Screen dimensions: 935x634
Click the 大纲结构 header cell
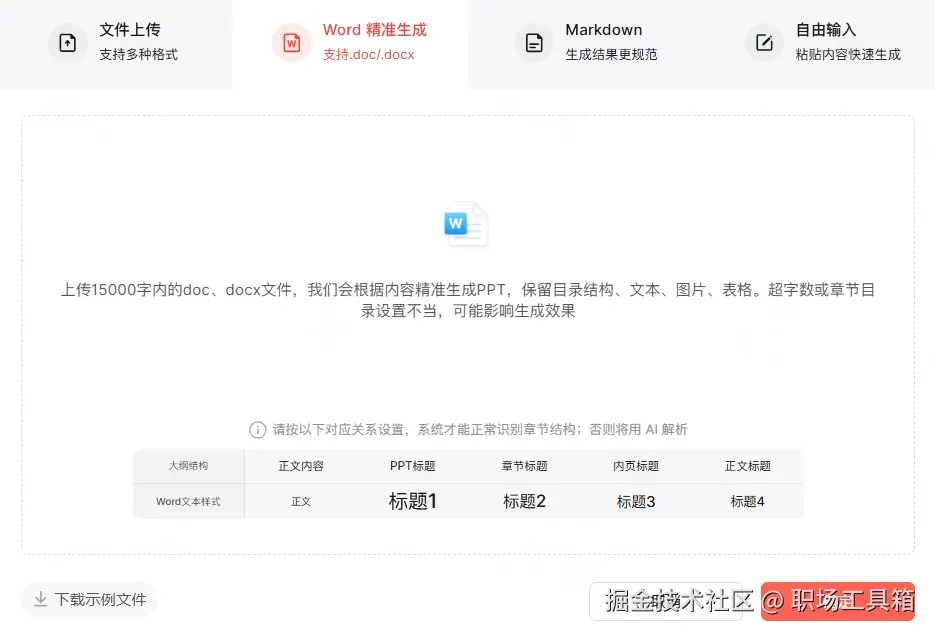[x=188, y=466]
